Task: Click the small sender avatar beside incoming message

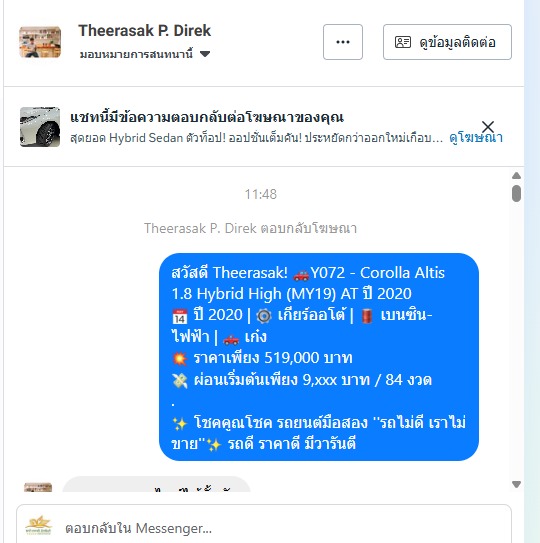Action: pyautogui.click(x=38, y=487)
